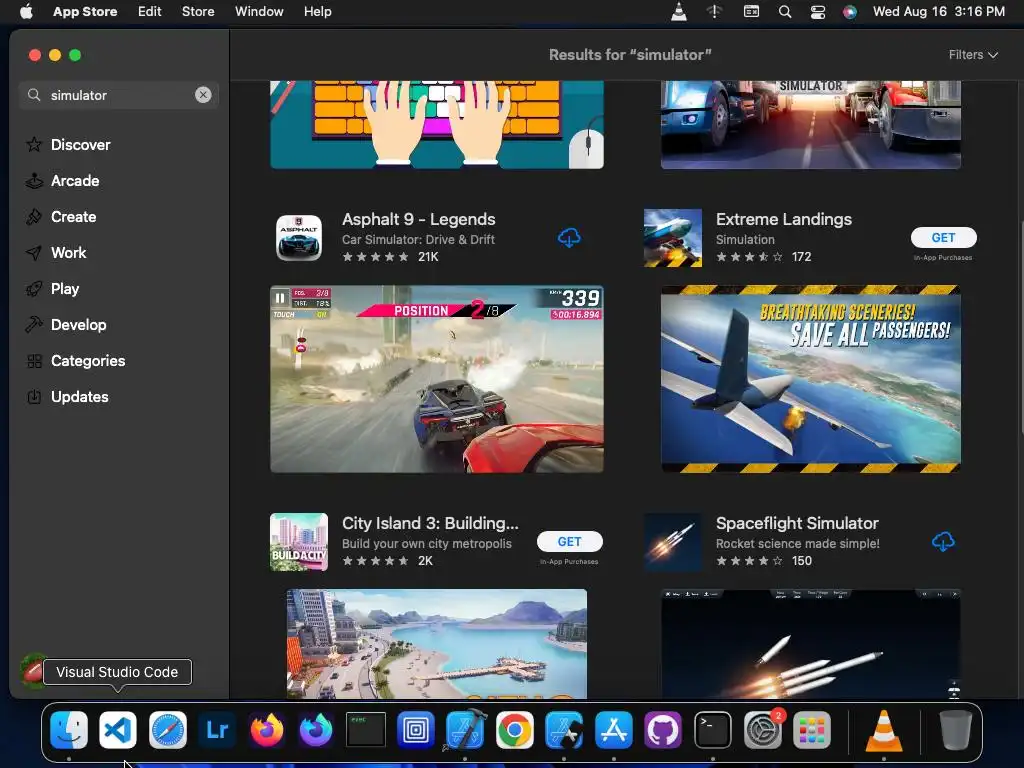Image resolution: width=1024 pixels, height=768 pixels.
Task: Download Asphalt 9 via cloud icon
Action: tap(569, 238)
